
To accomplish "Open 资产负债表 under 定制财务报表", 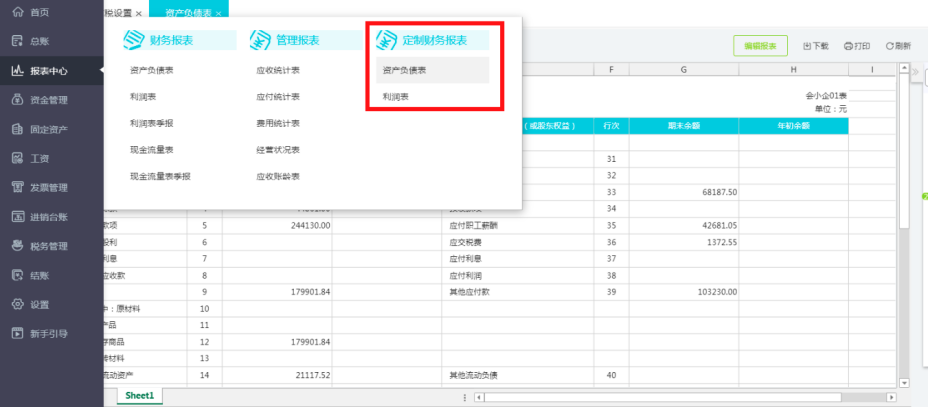I will tap(433, 70).
